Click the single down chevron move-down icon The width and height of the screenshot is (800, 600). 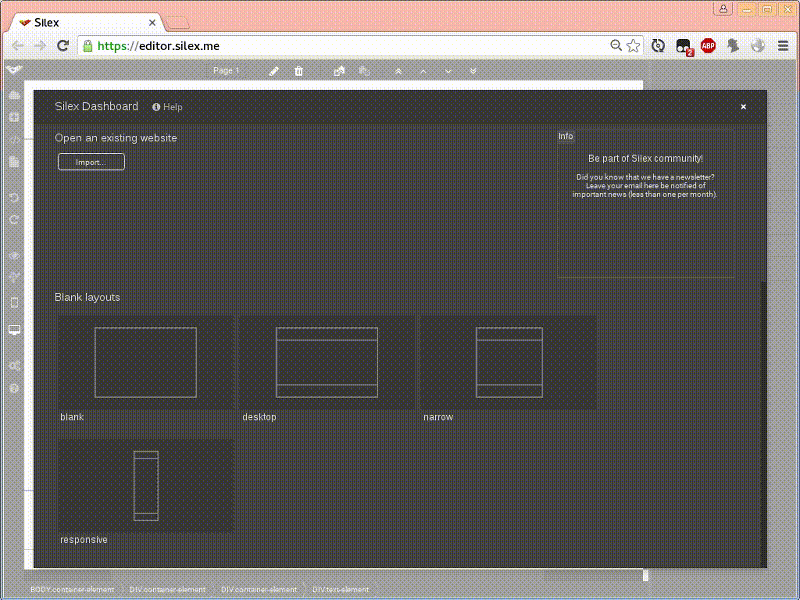pyautogui.click(x=448, y=71)
